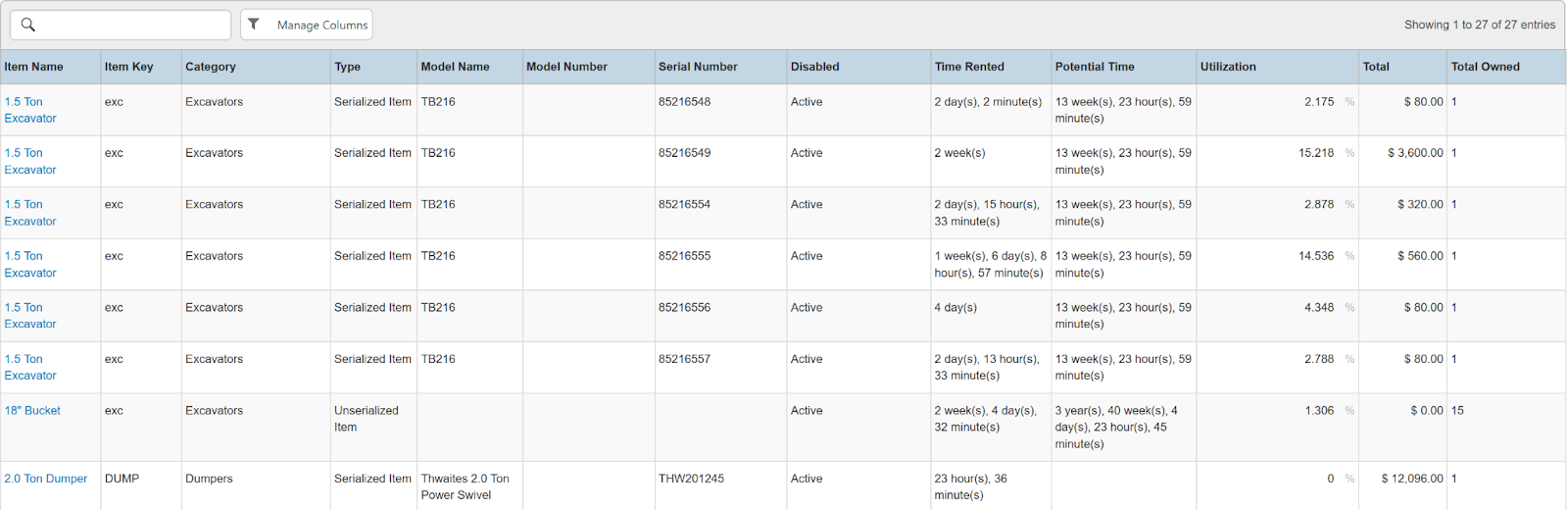1568x510 pixels.
Task: Sort table by Item Key header
Action: click(129, 67)
